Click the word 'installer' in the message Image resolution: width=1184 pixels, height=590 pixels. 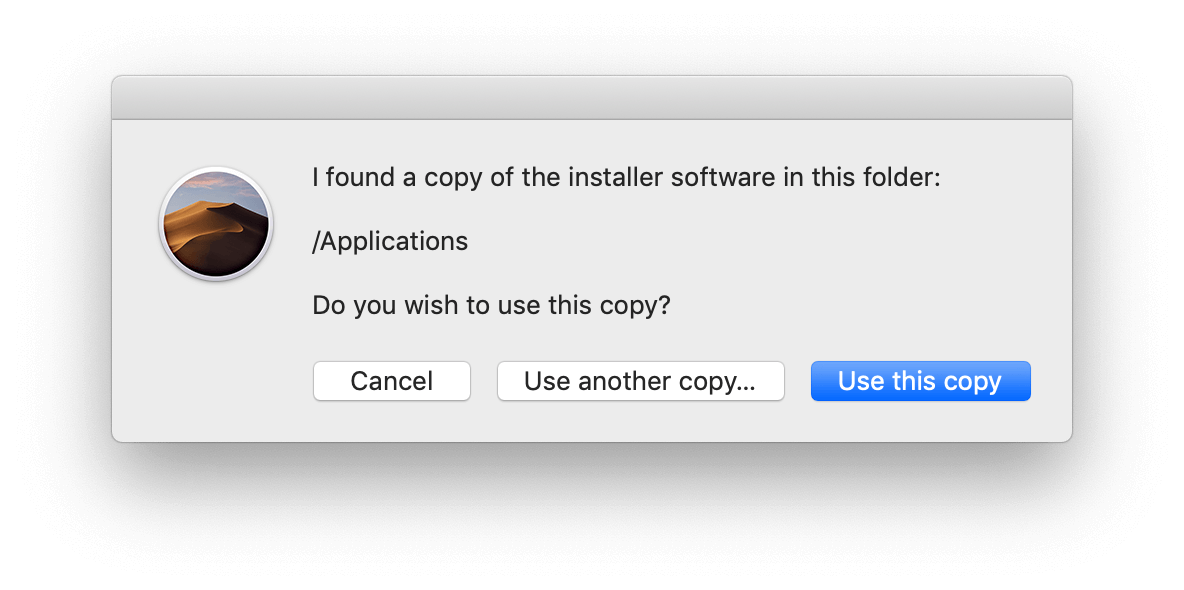pos(614,178)
